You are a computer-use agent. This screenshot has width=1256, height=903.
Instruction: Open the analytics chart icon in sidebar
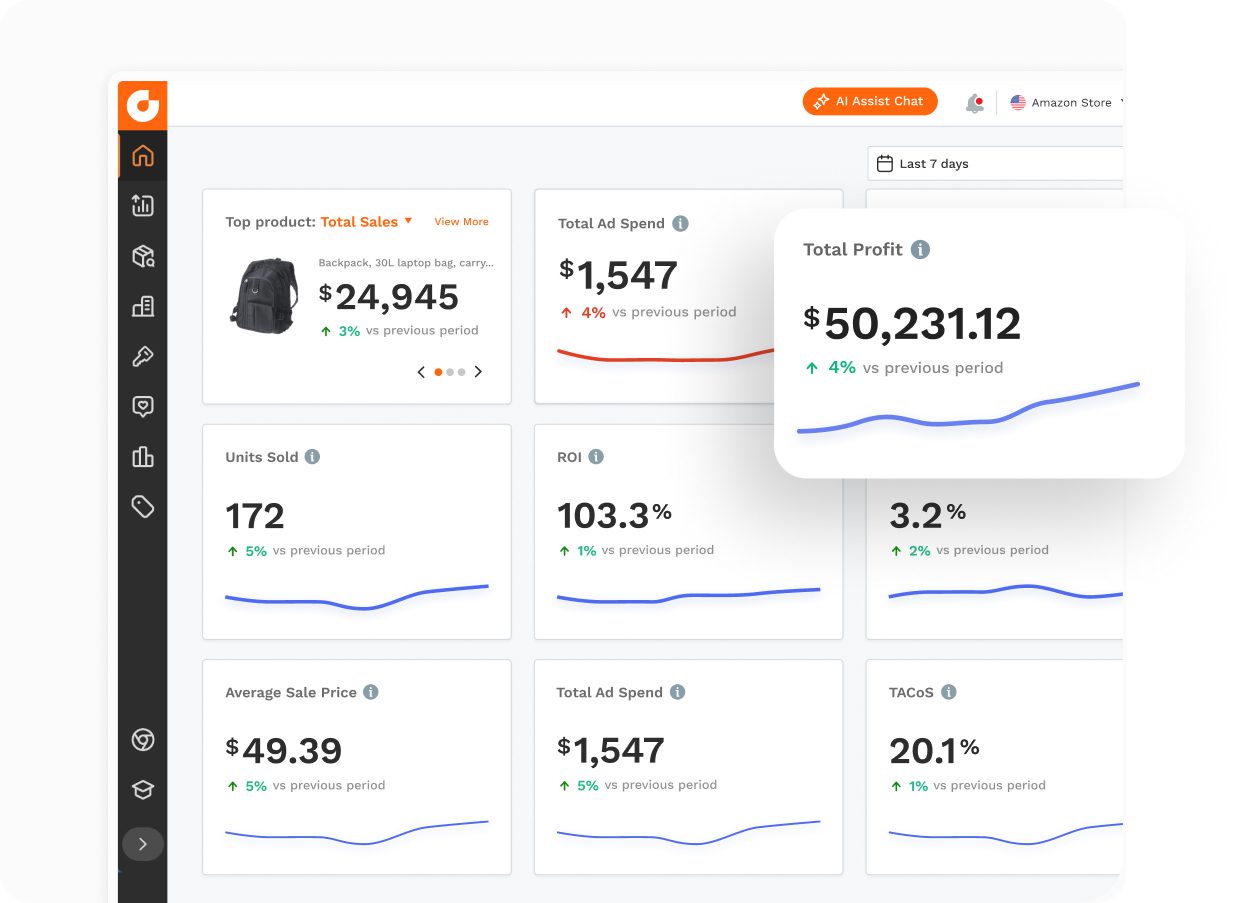pyautogui.click(x=142, y=205)
